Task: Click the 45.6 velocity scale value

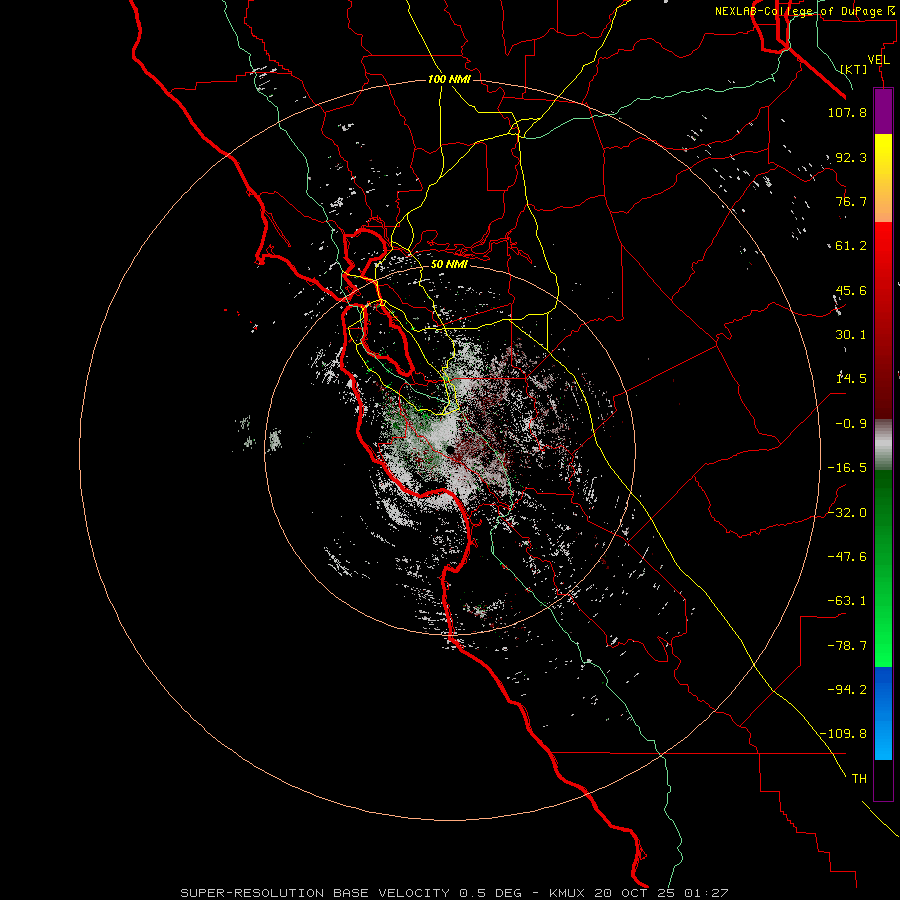Action: point(851,290)
